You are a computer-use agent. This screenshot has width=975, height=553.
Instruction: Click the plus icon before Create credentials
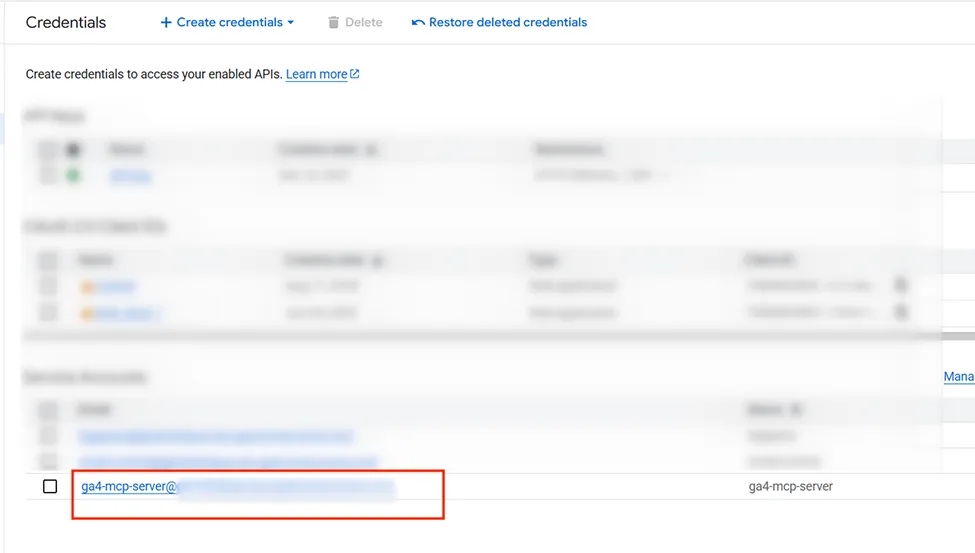pos(166,22)
